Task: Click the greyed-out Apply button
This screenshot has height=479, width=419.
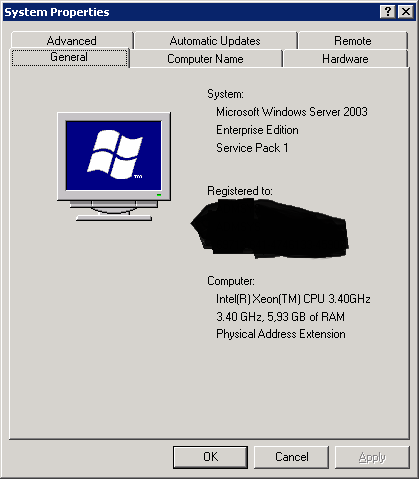Action: (x=372, y=457)
